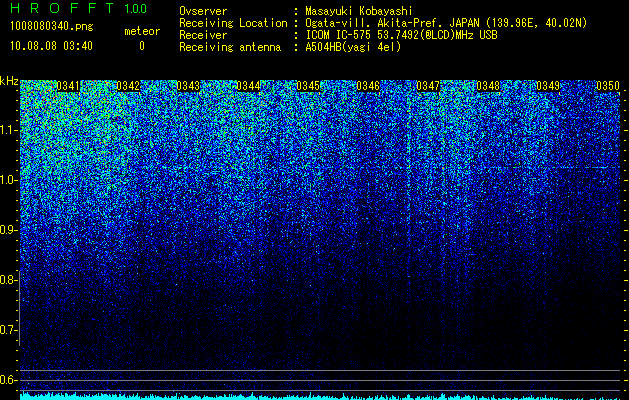Click the 0.8 frequency axis label
This screenshot has height=400, width=629.
8,280
